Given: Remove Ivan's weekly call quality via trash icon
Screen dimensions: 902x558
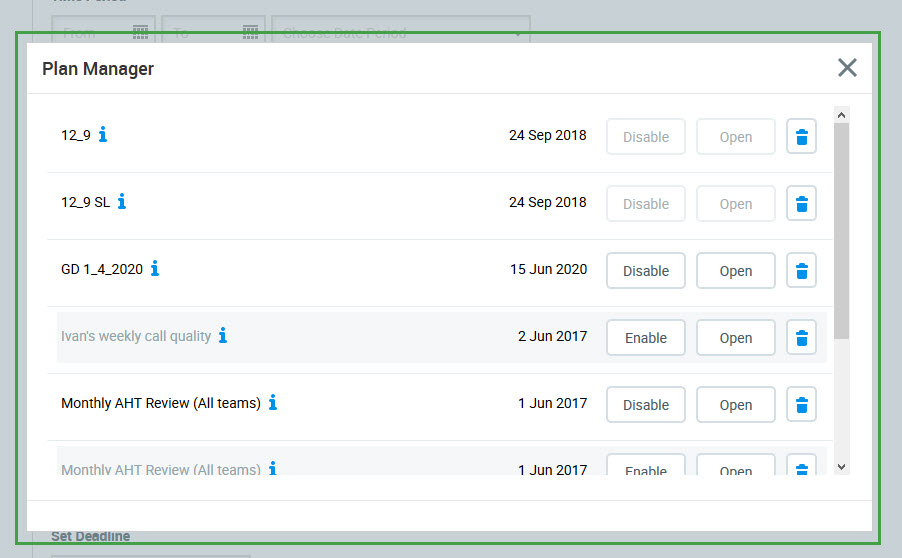Looking at the screenshot, I should [x=801, y=338].
